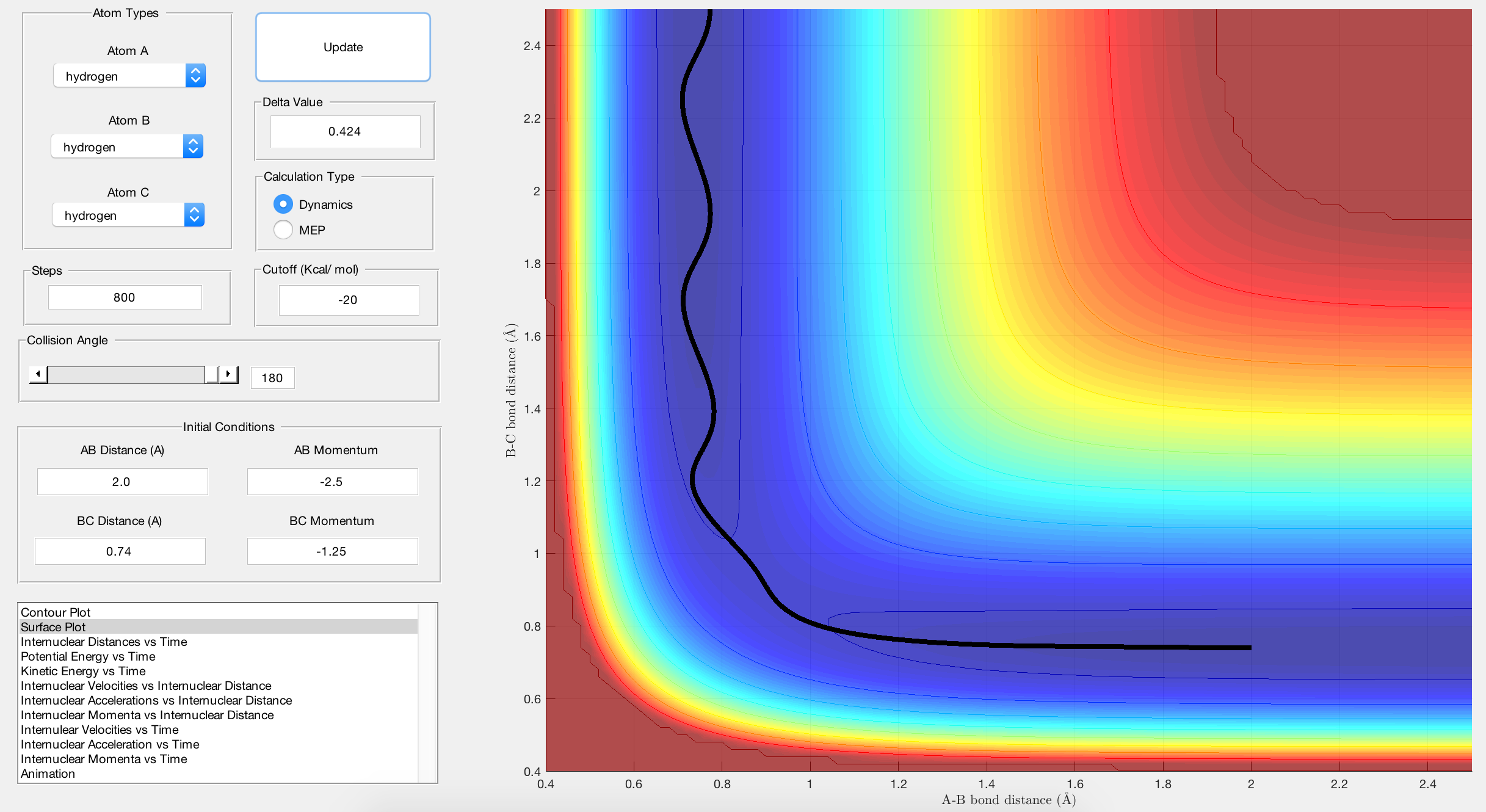This screenshot has height=812, width=1486.
Task: Open the Atom A hydrogen dropdown
Action: click(x=129, y=76)
